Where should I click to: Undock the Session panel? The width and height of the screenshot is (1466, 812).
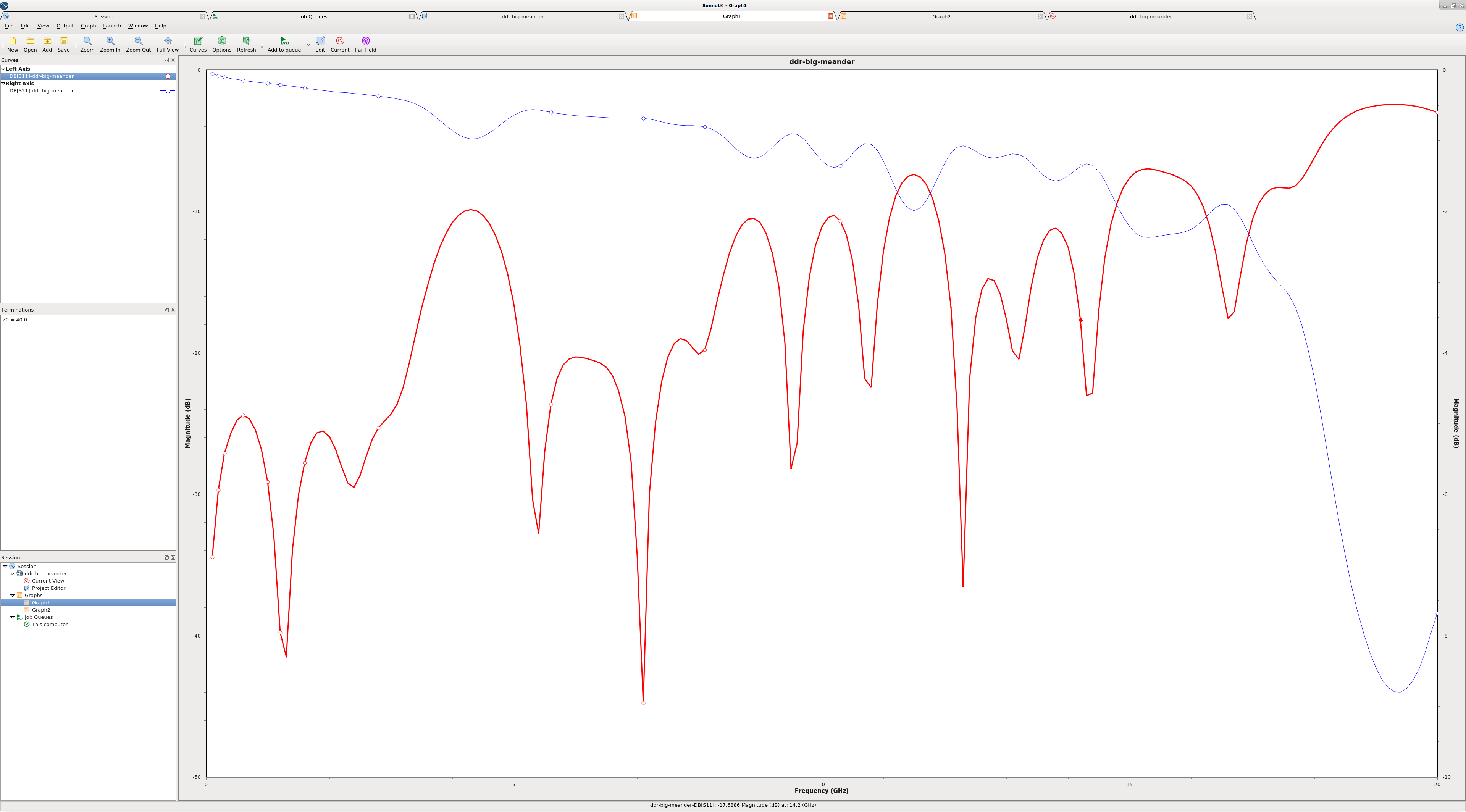[167, 558]
